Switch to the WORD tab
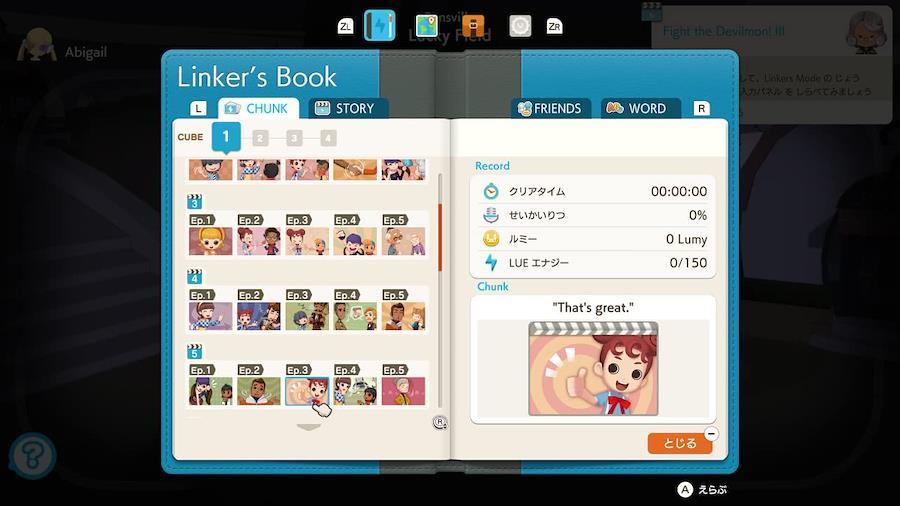Image resolution: width=900 pixels, height=506 pixels. coord(636,108)
